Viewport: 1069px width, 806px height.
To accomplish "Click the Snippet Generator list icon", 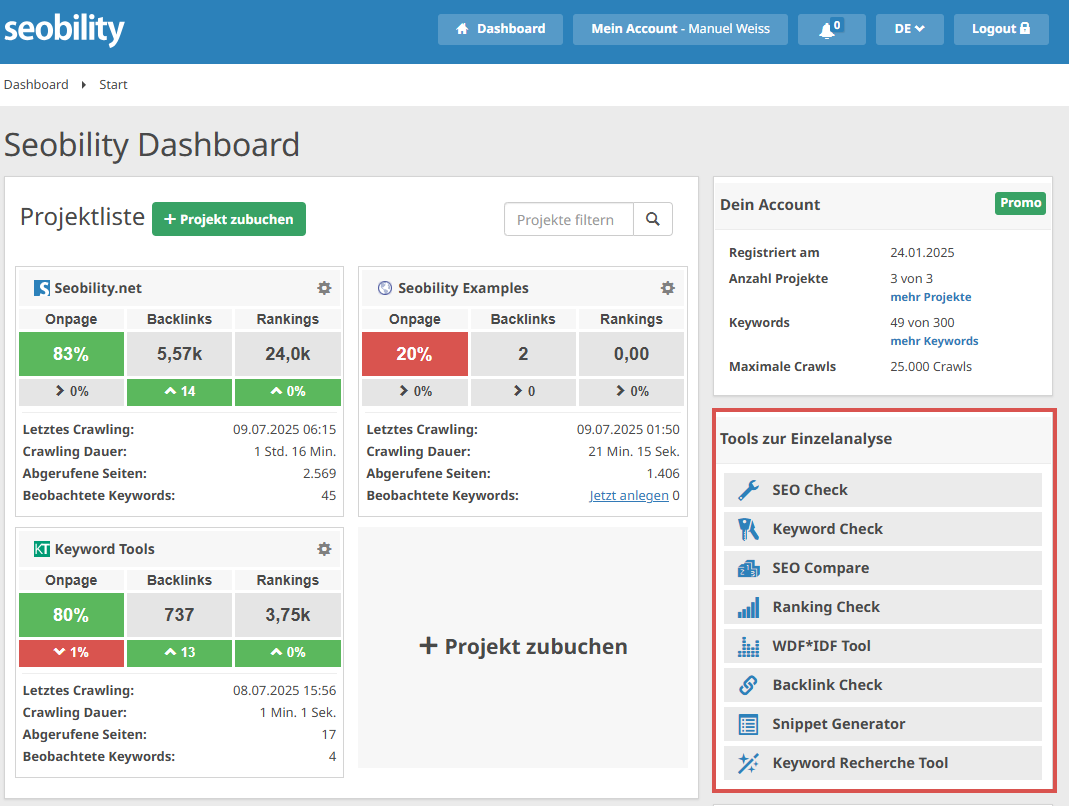I will click(749, 724).
